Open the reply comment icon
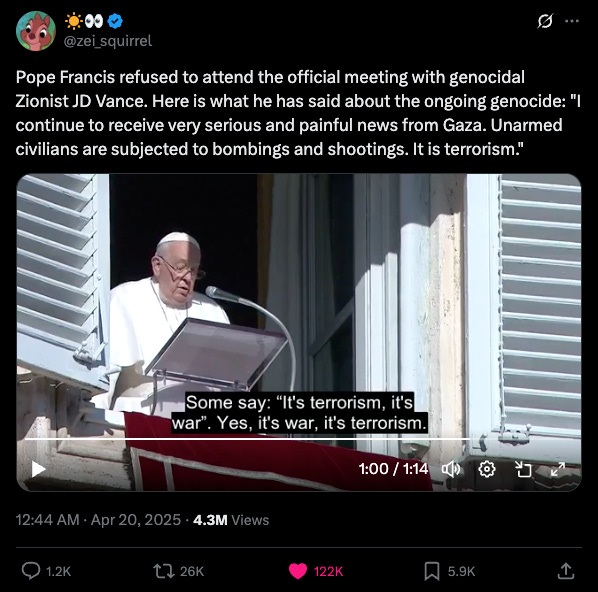This screenshot has height=592, width=598. click(31, 571)
